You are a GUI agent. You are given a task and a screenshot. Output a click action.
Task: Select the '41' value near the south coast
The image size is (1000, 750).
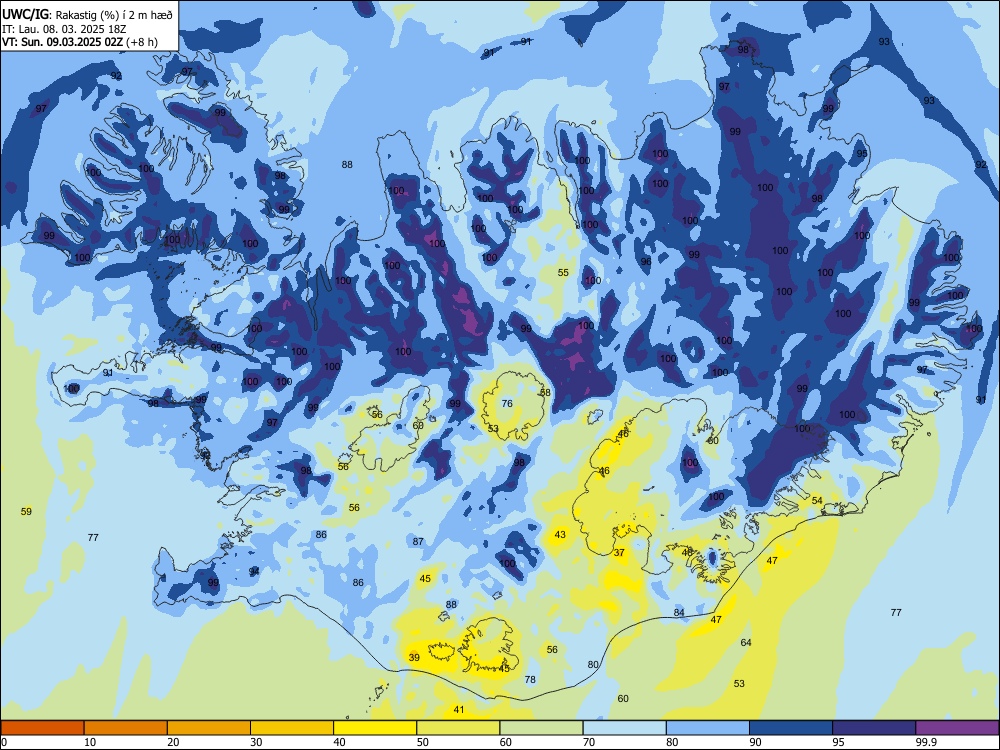pos(459,709)
